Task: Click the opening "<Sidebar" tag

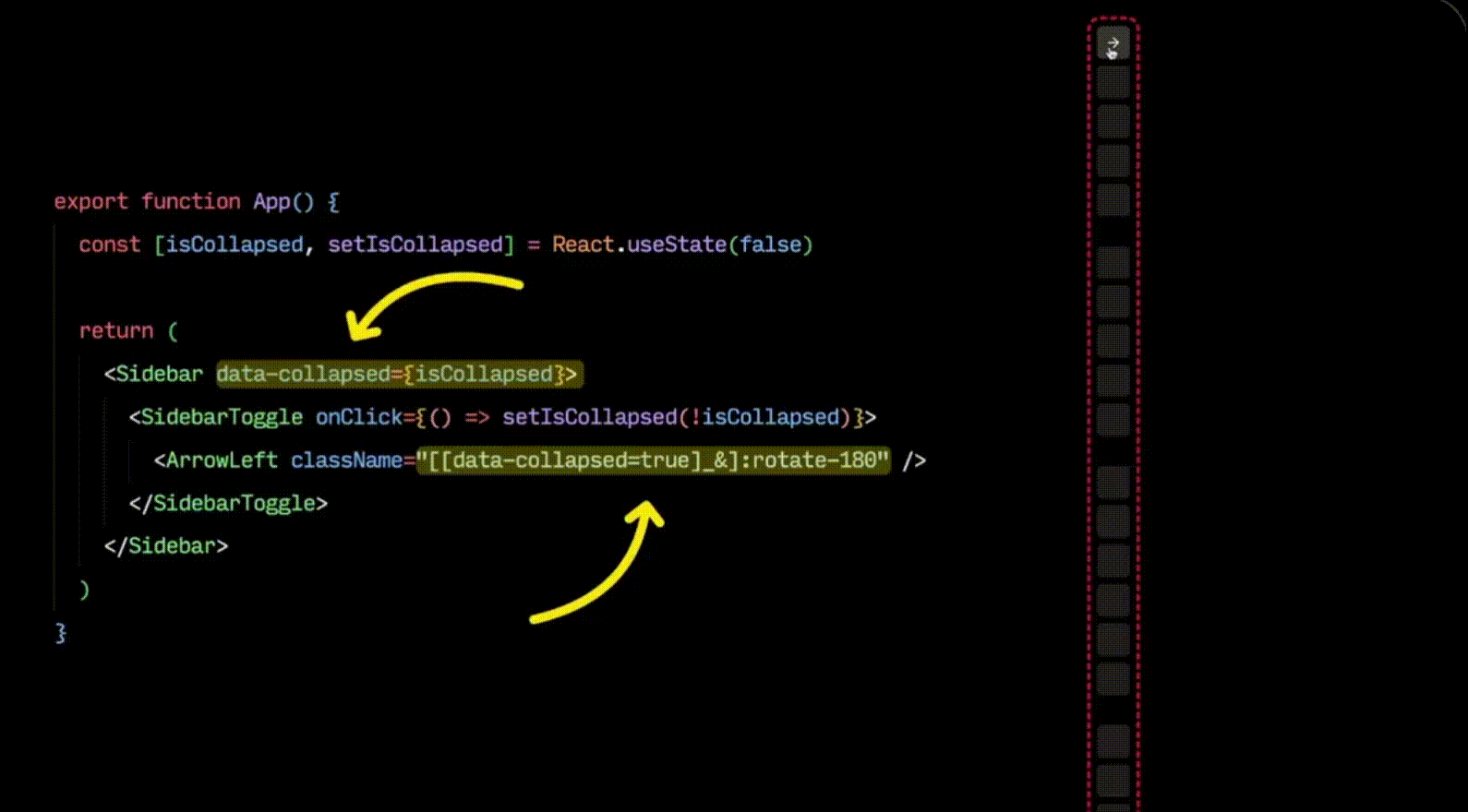Action: [x=153, y=374]
